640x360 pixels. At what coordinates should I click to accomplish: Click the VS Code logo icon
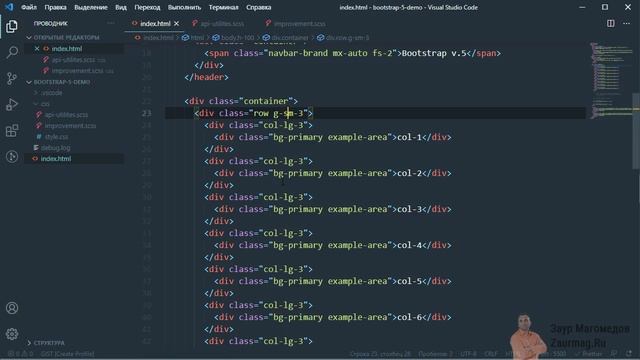(9, 7)
